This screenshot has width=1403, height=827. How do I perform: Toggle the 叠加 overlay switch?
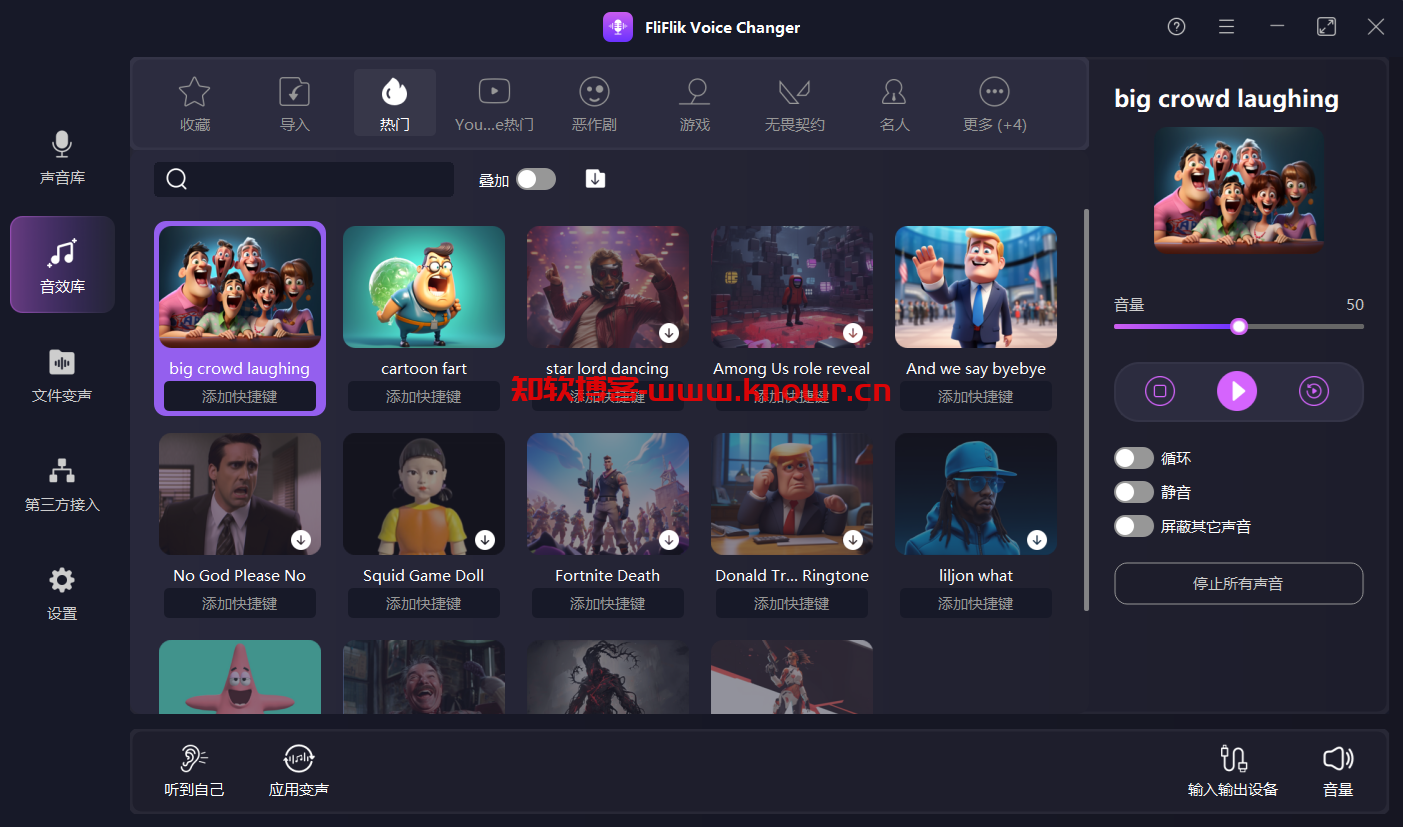[536, 179]
